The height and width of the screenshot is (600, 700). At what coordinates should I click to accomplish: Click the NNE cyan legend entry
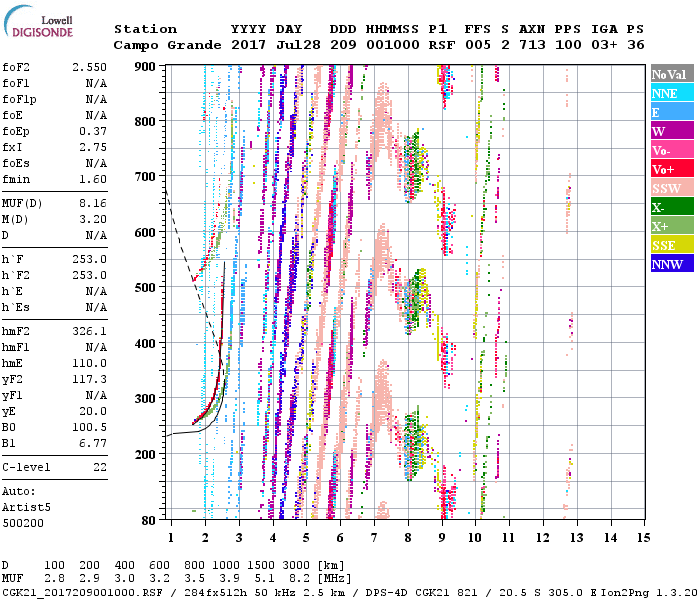(x=672, y=93)
